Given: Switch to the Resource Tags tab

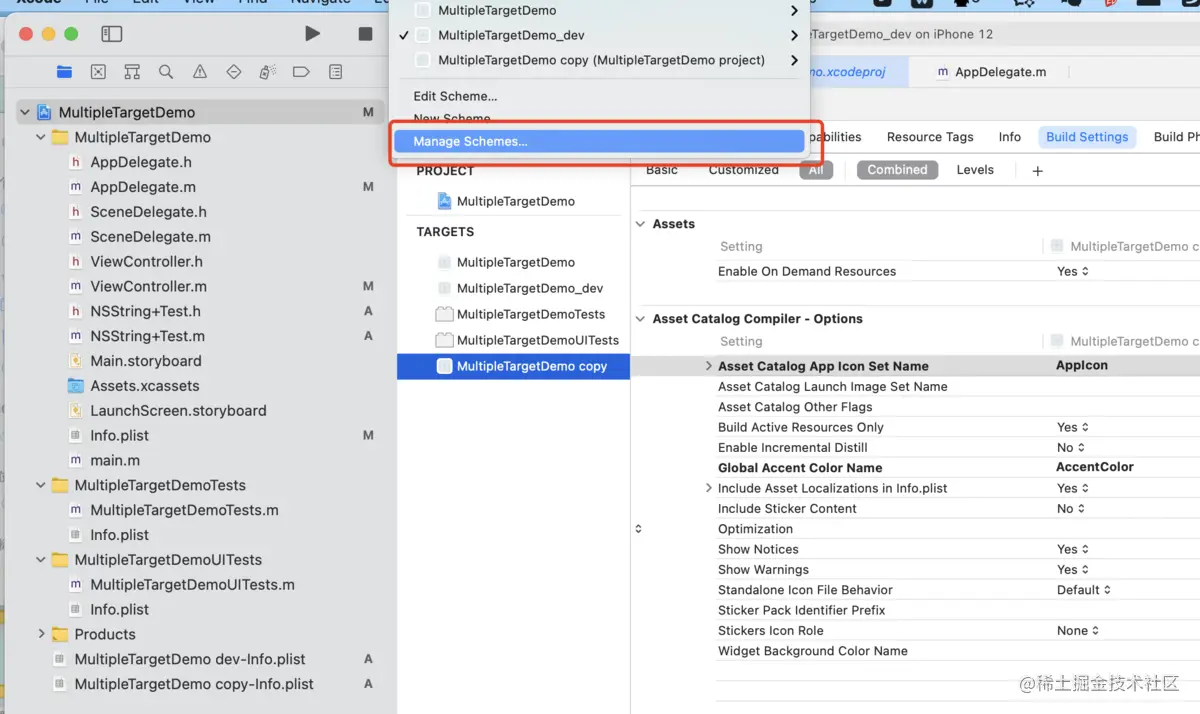Looking at the screenshot, I should 930,137.
